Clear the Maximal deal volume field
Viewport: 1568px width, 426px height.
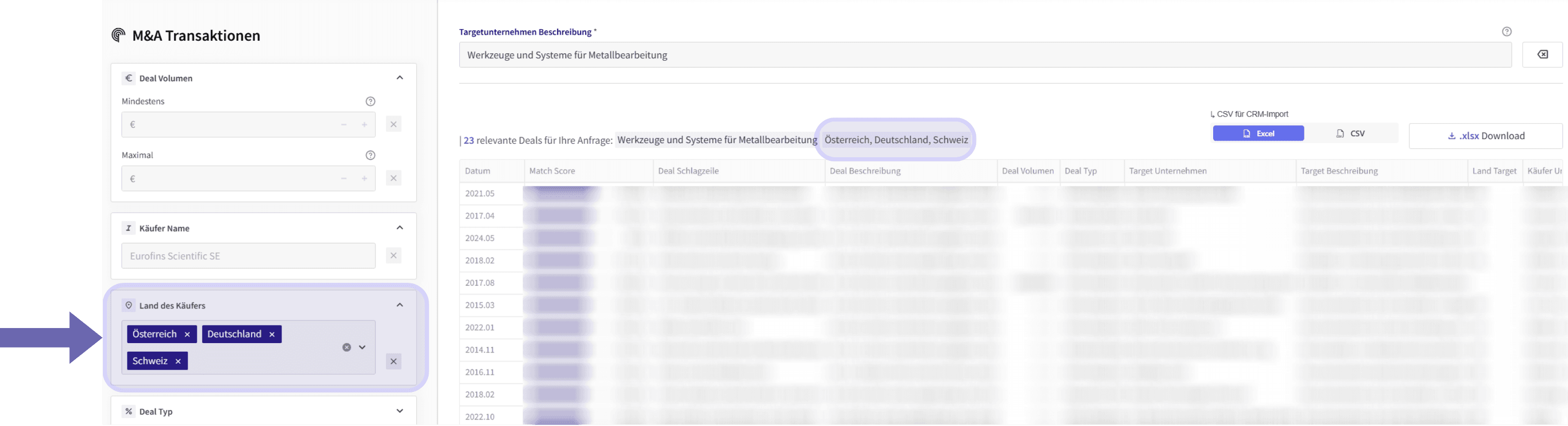pos(394,178)
